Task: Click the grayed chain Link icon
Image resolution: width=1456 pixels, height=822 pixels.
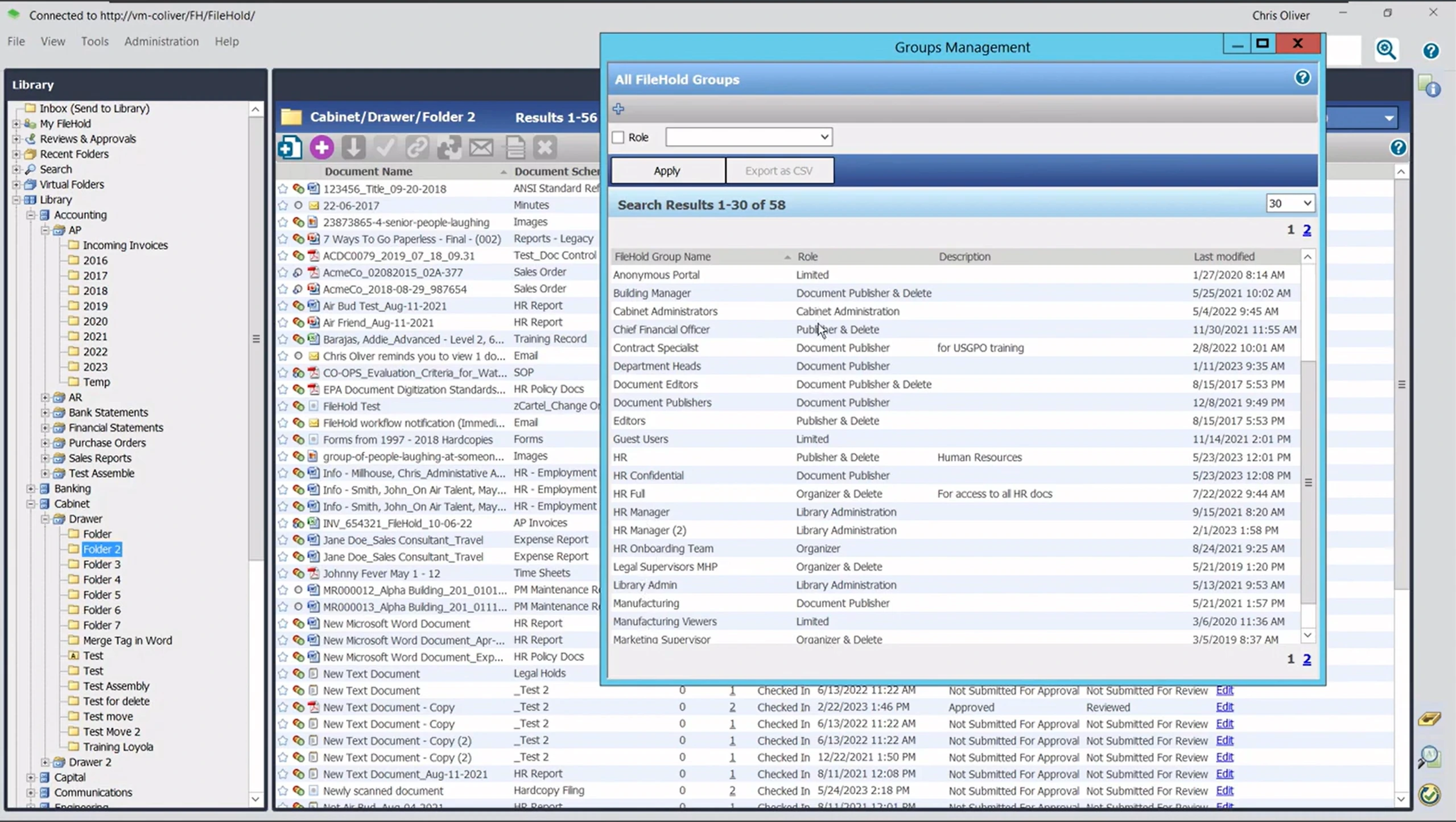Action: pos(417,147)
